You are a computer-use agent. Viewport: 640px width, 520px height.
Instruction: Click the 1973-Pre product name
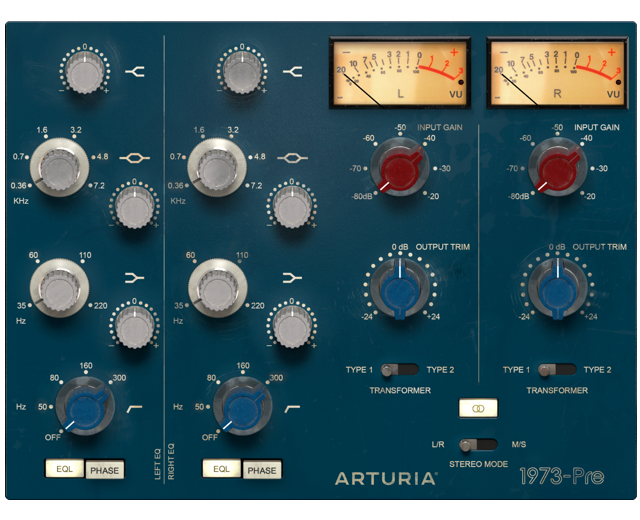point(562,476)
